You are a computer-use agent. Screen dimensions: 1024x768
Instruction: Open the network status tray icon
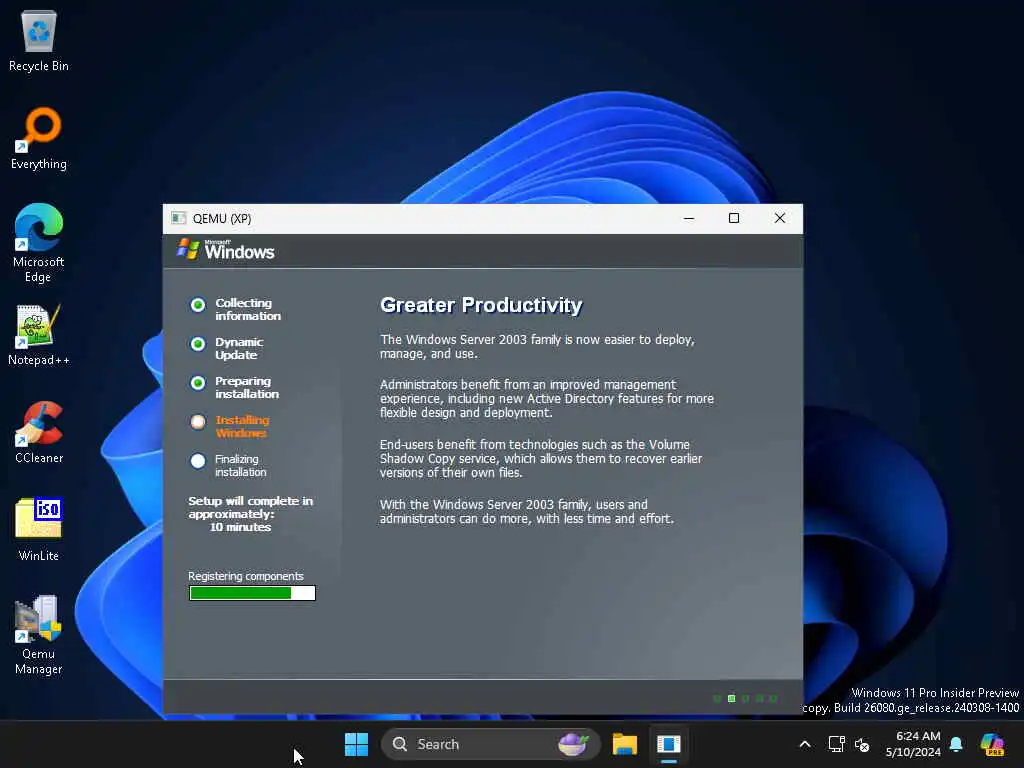(x=836, y=744)
